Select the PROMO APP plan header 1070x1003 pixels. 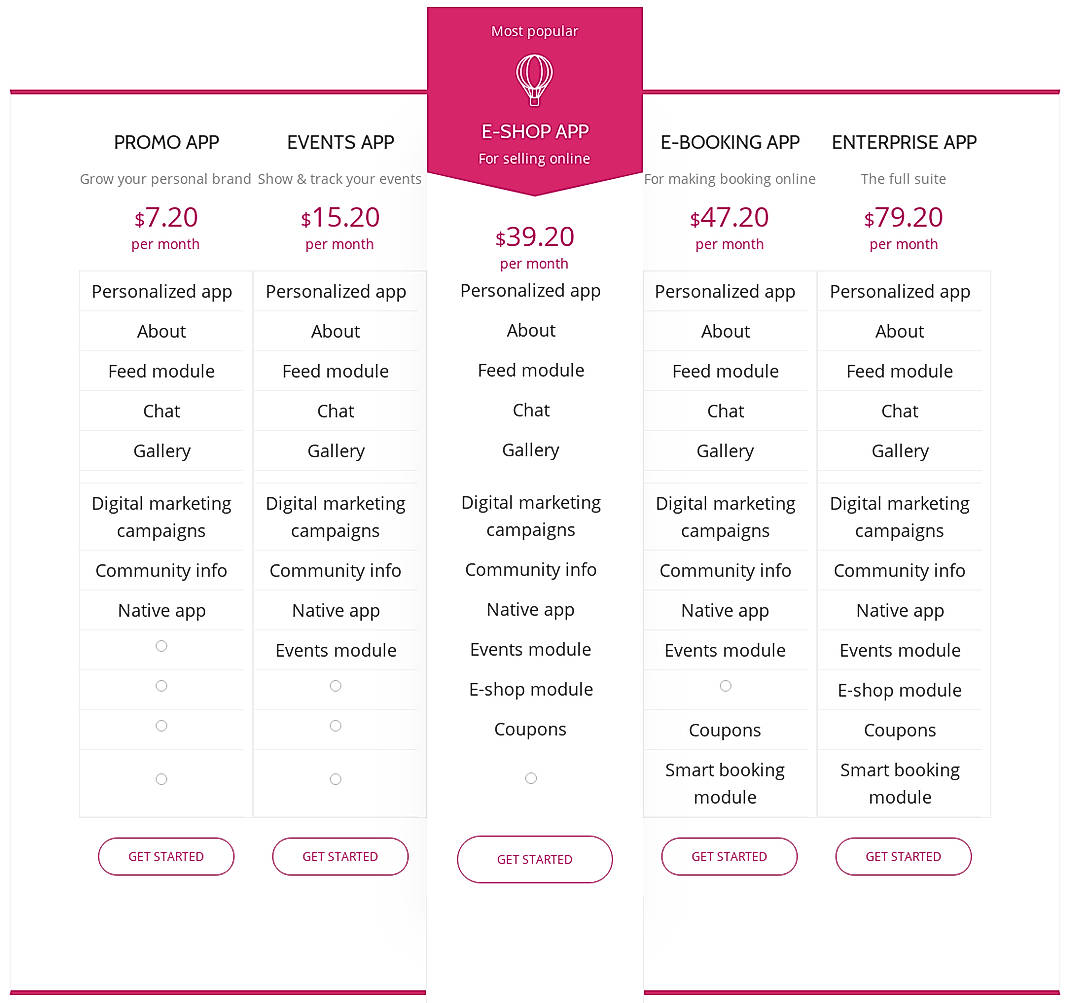[x=166, y=142]
